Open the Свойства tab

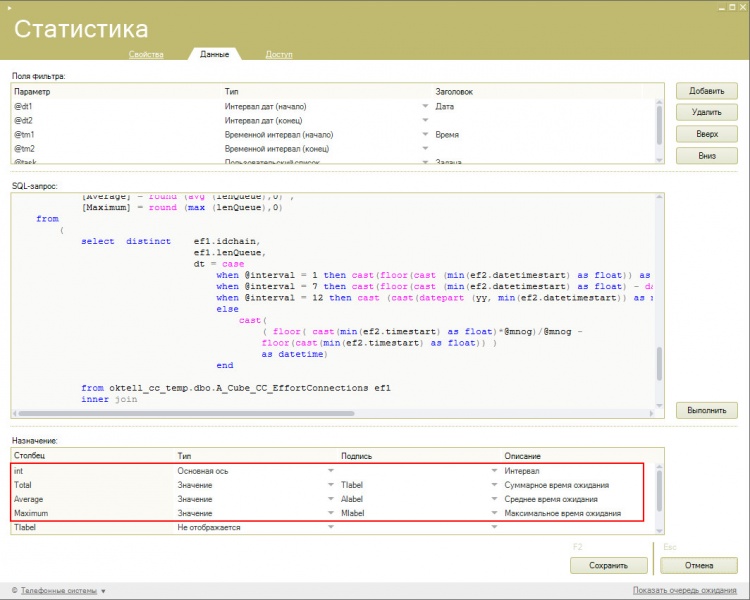[146, 55]
